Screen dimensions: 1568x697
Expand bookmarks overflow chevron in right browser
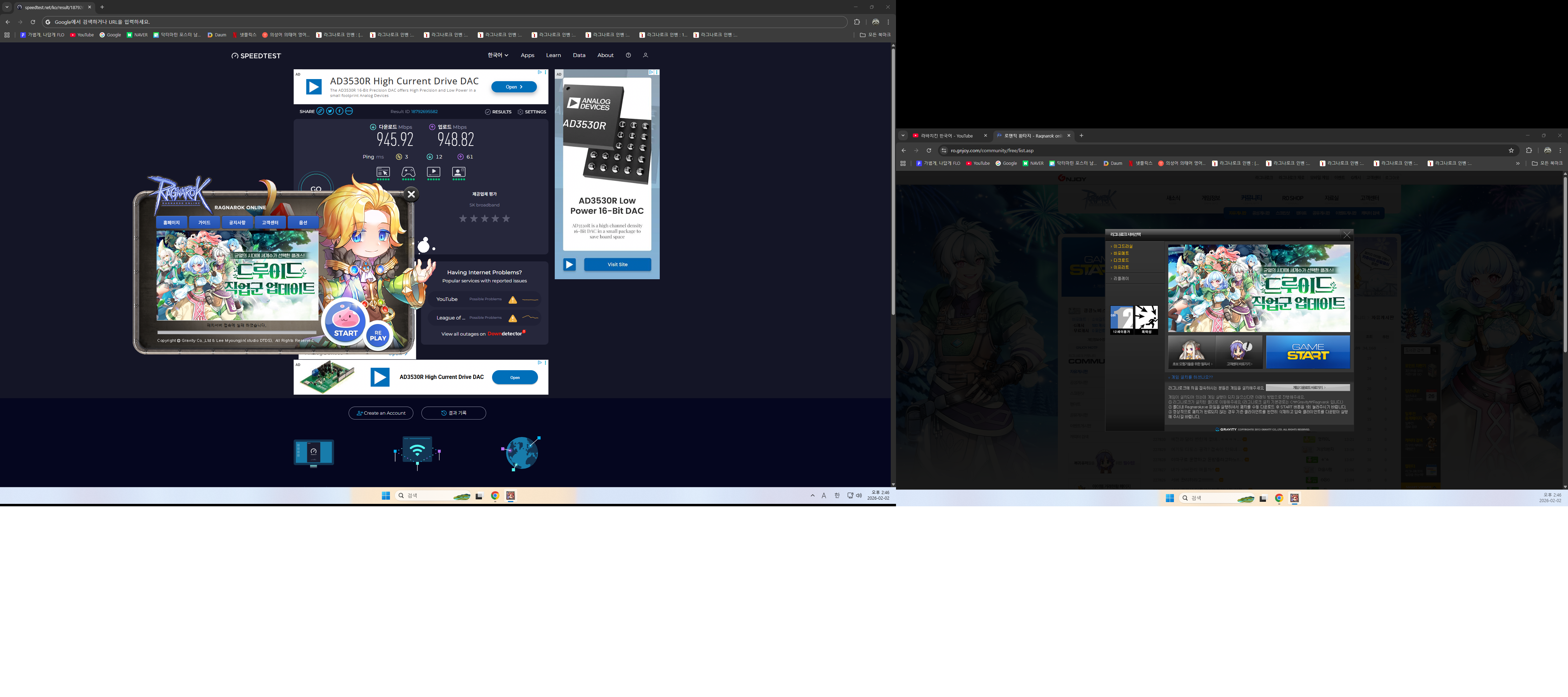click(x=1518, y=163)
